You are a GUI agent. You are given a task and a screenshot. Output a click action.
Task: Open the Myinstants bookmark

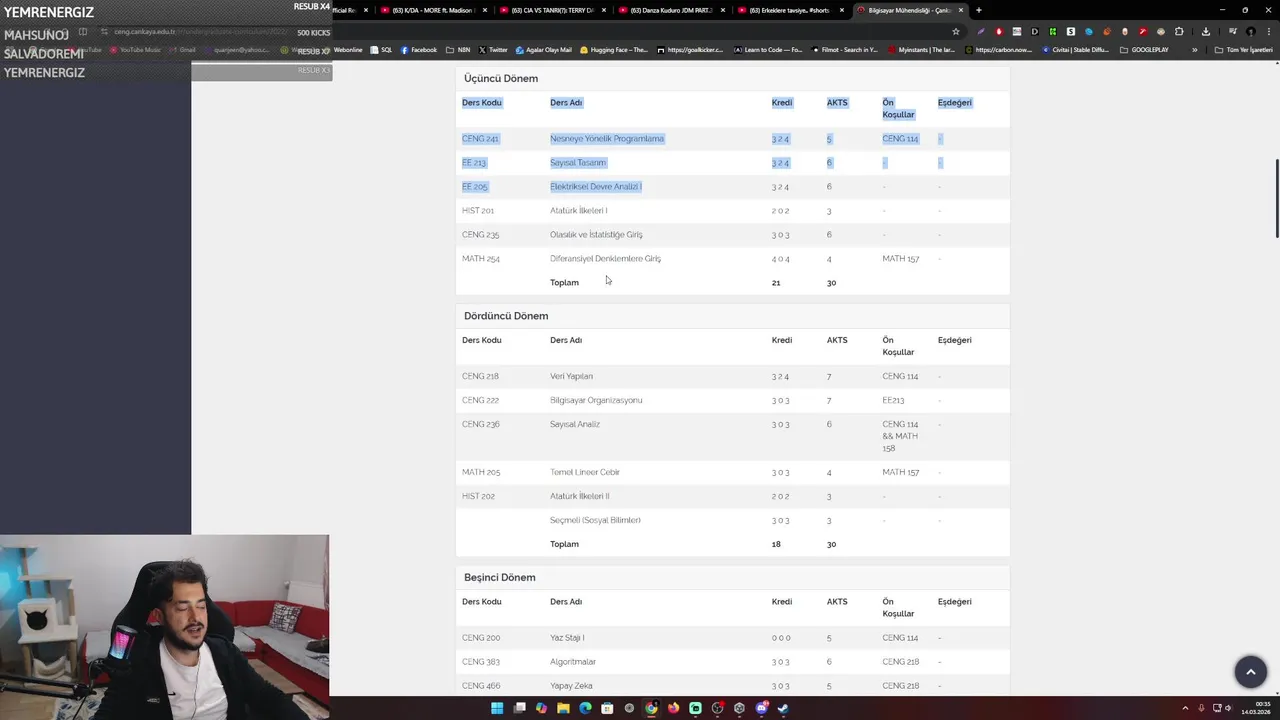click(920, 50)
